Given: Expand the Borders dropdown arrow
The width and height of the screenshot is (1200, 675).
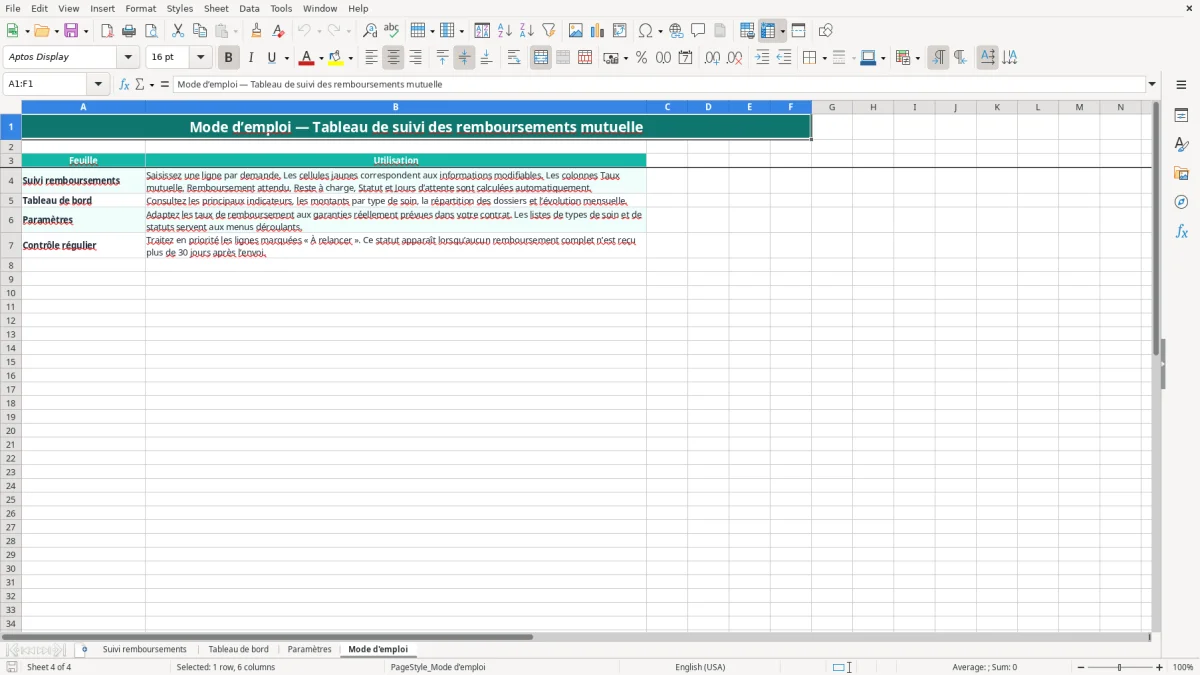Looking at the screenshot, I should coord(824,58).
